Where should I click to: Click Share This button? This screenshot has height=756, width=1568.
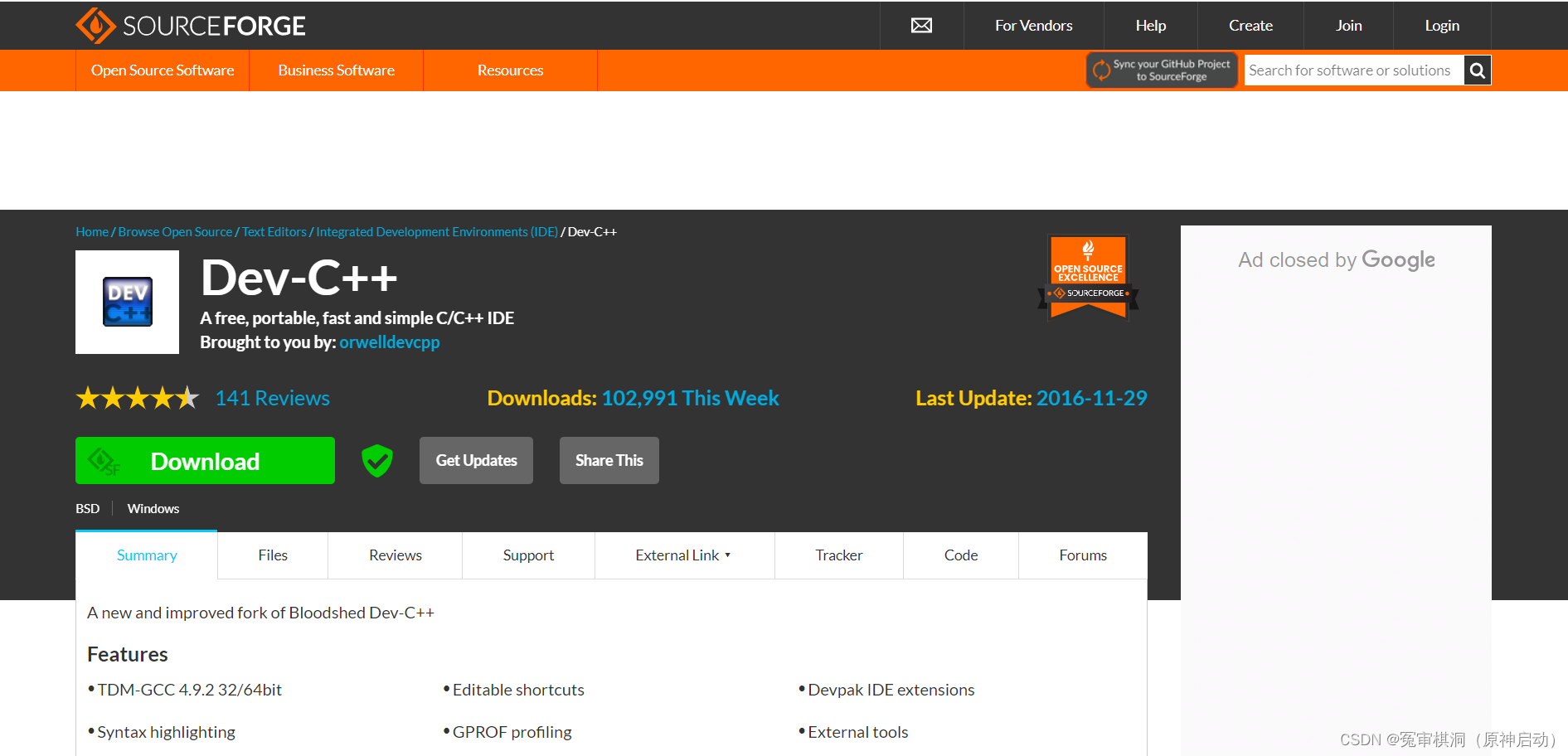[x=609, y=460]
